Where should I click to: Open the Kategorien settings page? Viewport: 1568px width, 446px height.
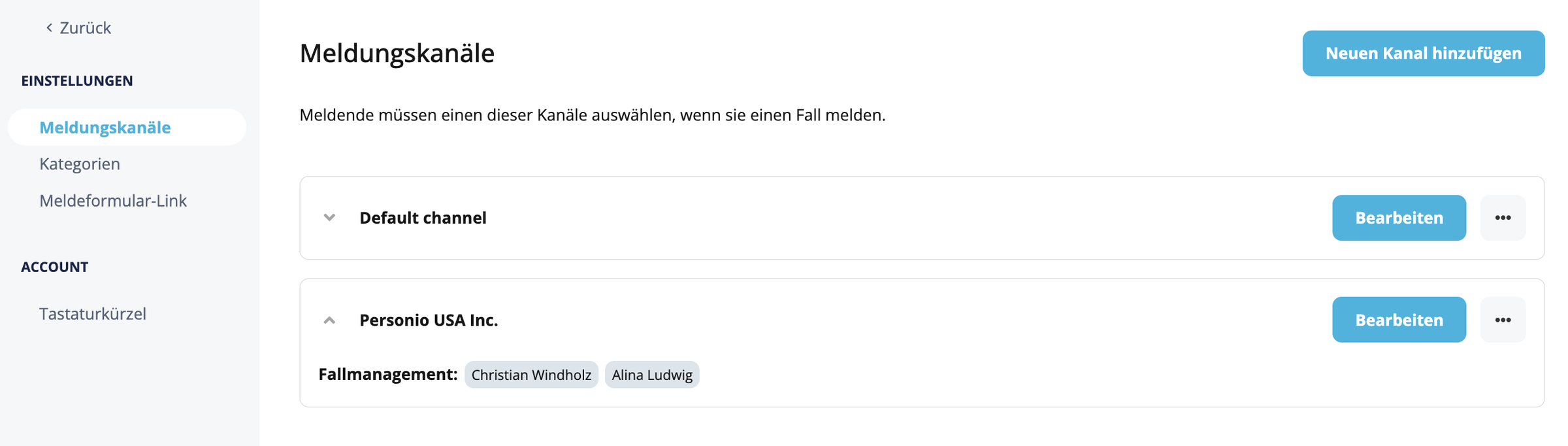[80, 163]
